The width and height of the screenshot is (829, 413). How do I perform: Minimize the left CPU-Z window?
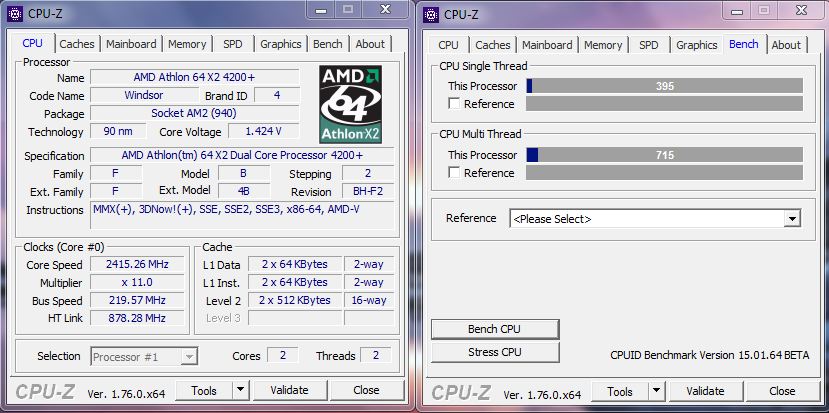321,10
